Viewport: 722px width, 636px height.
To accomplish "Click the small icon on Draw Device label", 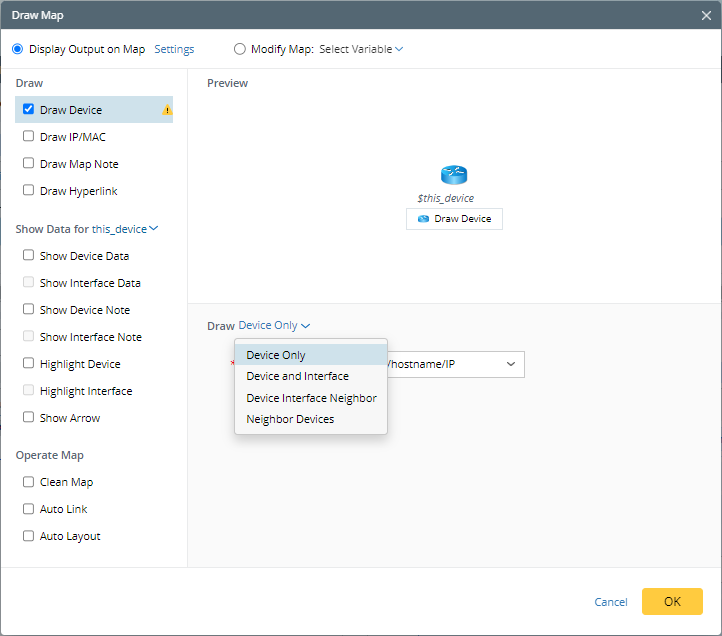I will [423, 219].
